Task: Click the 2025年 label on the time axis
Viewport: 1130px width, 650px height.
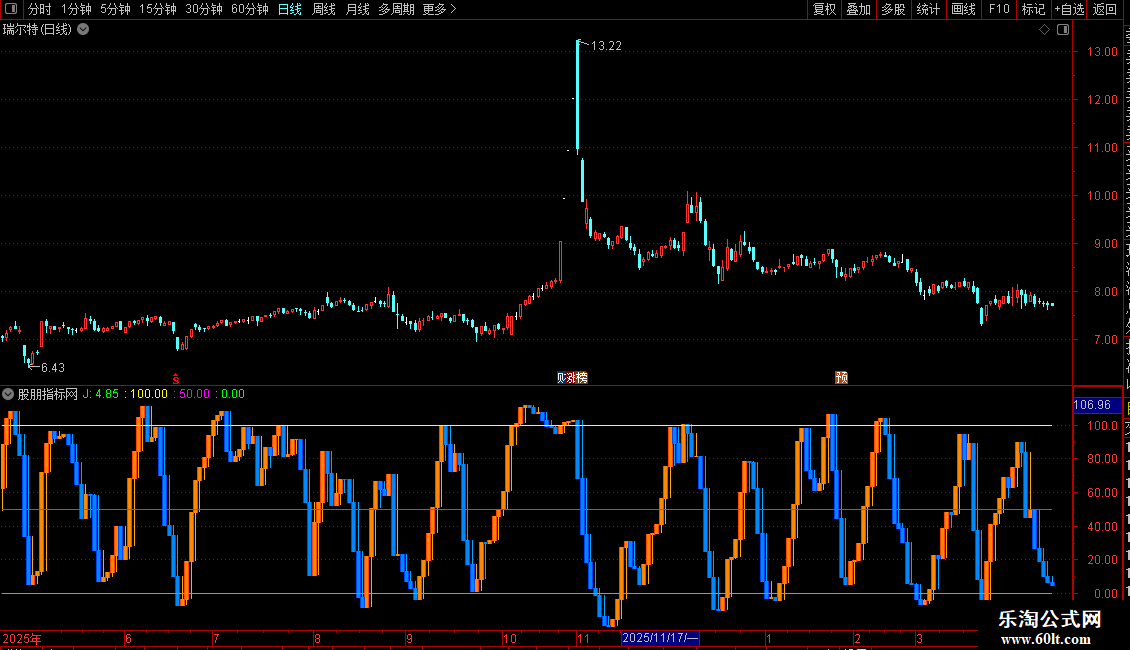Action: 22,639
